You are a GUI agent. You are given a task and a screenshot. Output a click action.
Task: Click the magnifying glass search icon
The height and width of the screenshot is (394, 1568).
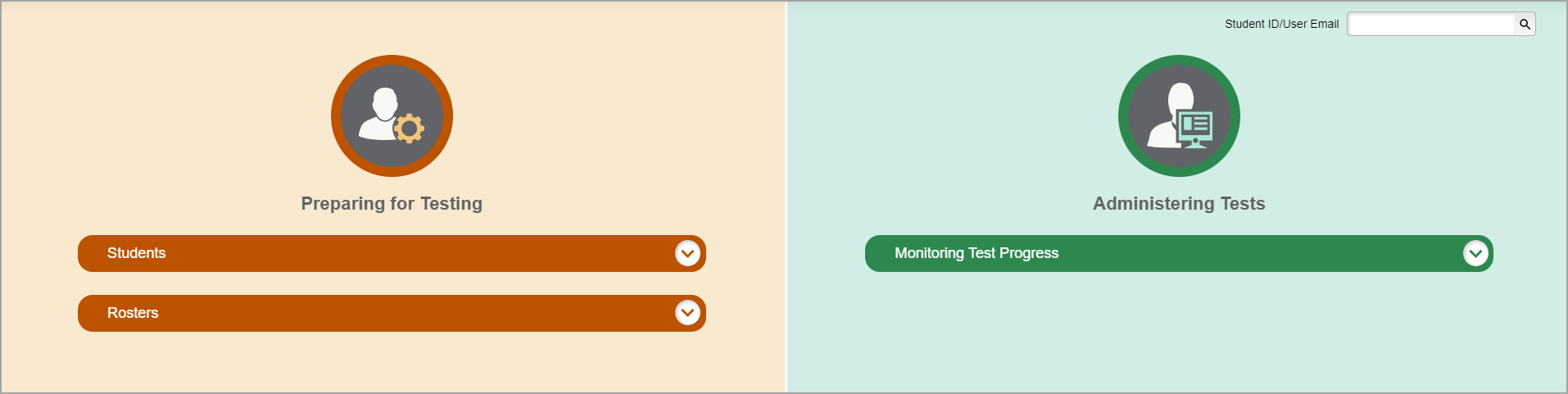[x=1525, y=25]
